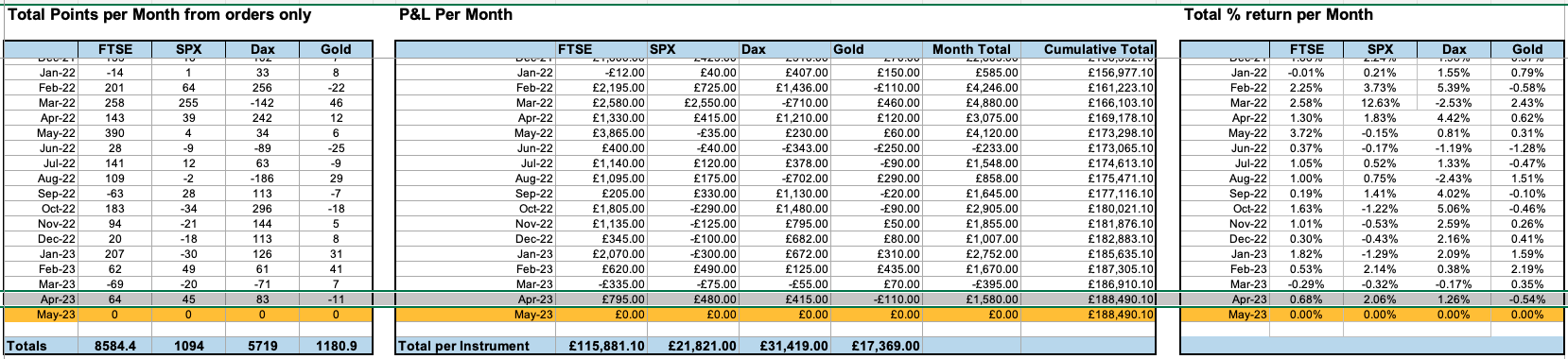The image size is (1568, 359).
Task: Click Total % return per Month title
Action: pyautogui.click(x=1278, y=14)
